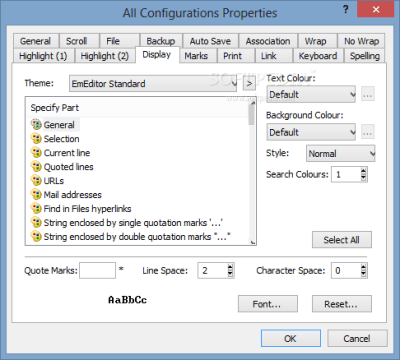This screenshot has width=400, height=360.
Task: Switch to the Highlight (2) tab
Action: point(105,56)
